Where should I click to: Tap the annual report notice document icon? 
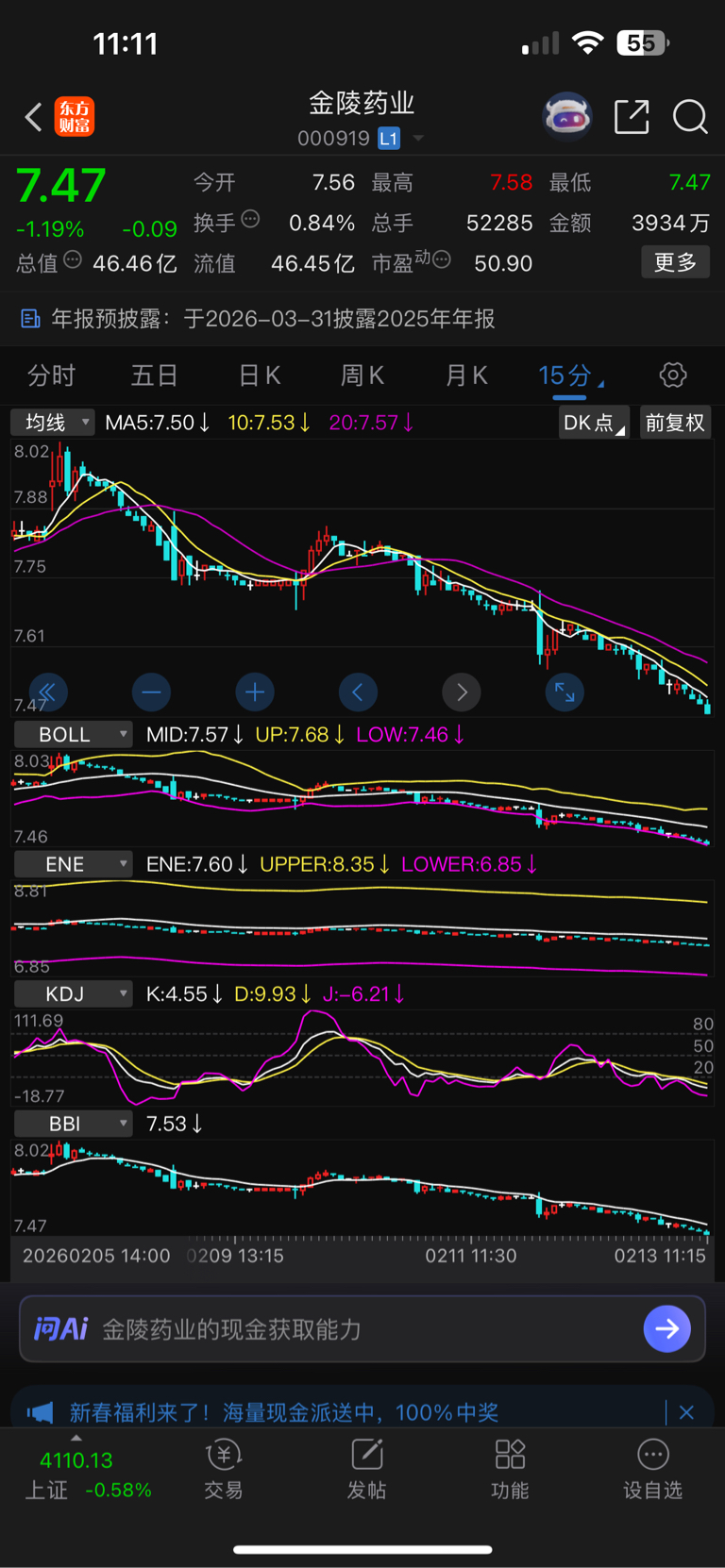[x=30, y=319]
